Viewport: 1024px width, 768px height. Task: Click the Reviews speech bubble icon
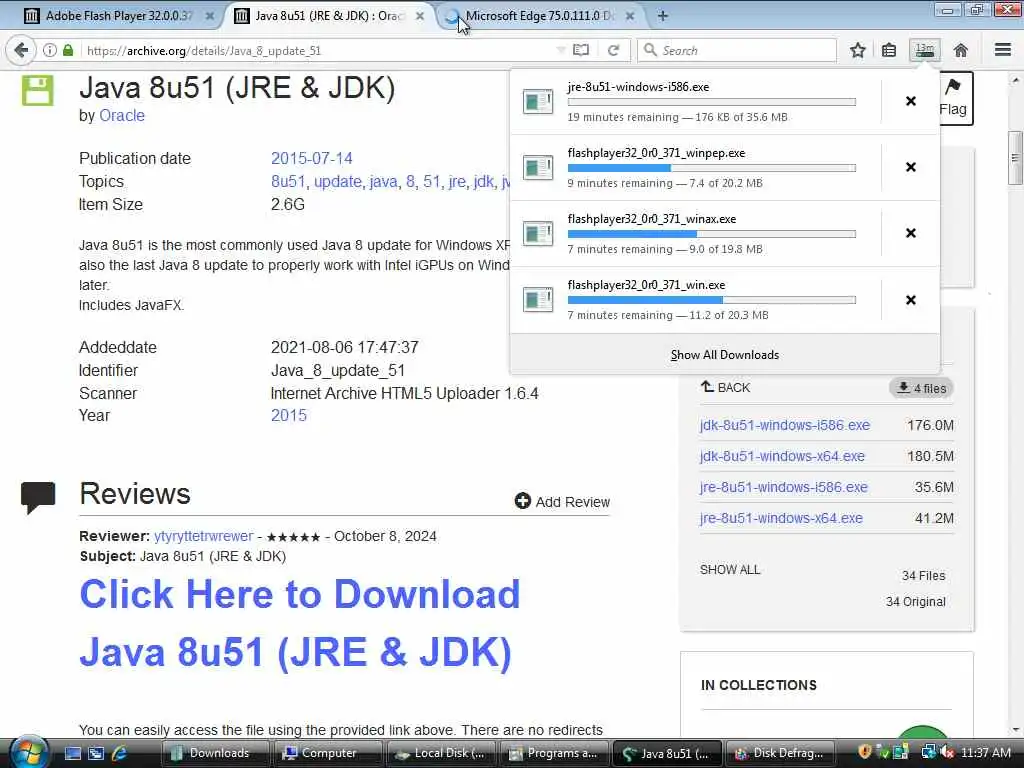click(38, 498)
